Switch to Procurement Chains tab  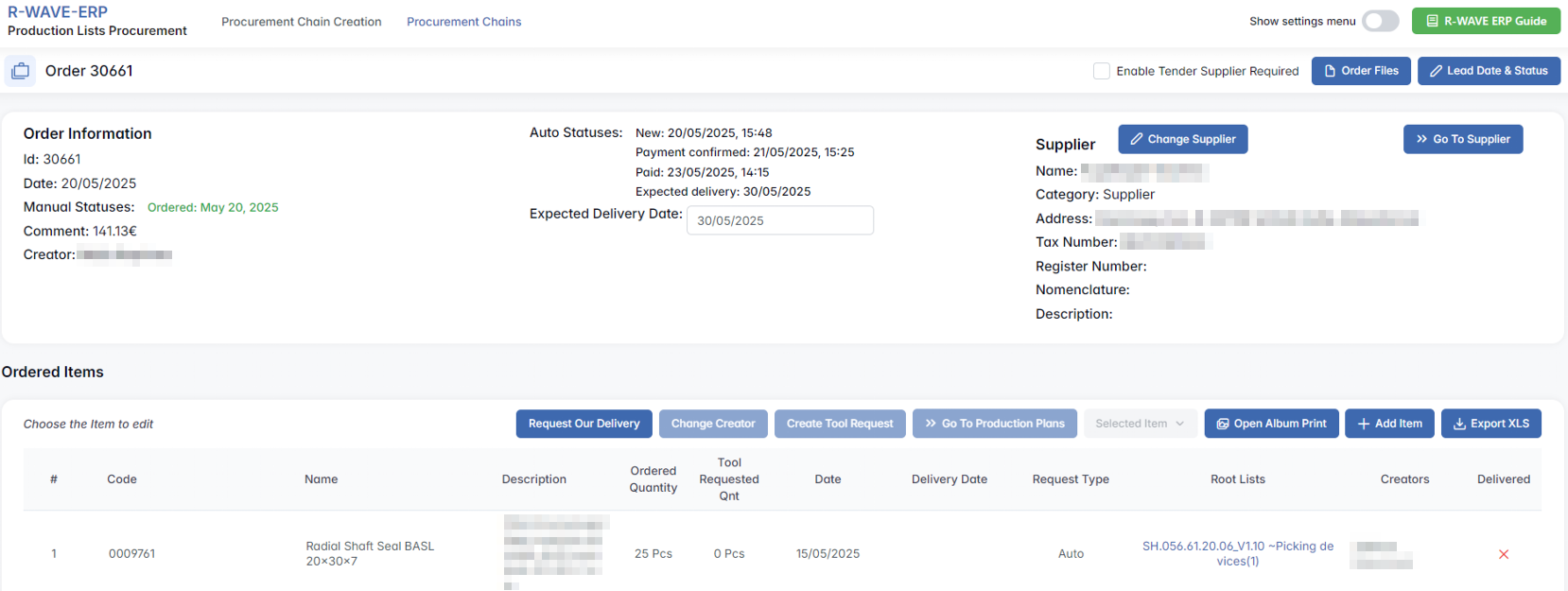coord(463,22)
